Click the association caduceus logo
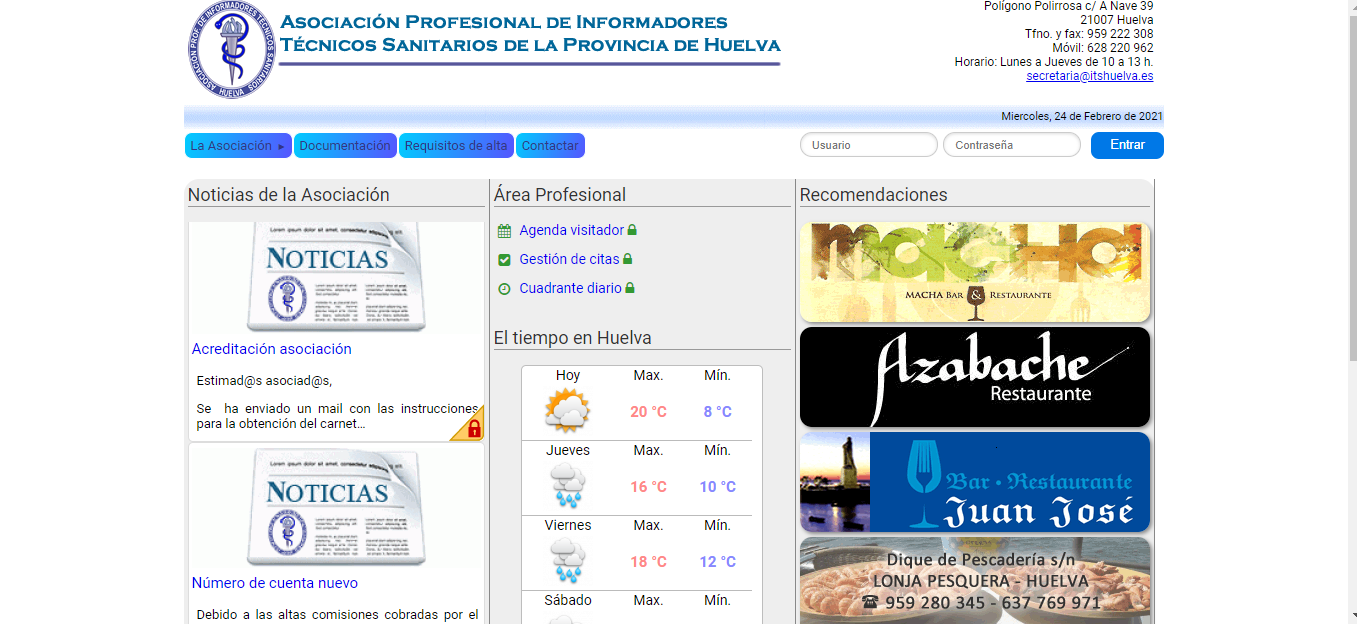Image resolution: width=1357 pixels, height=624 pixels. [231, 50]
